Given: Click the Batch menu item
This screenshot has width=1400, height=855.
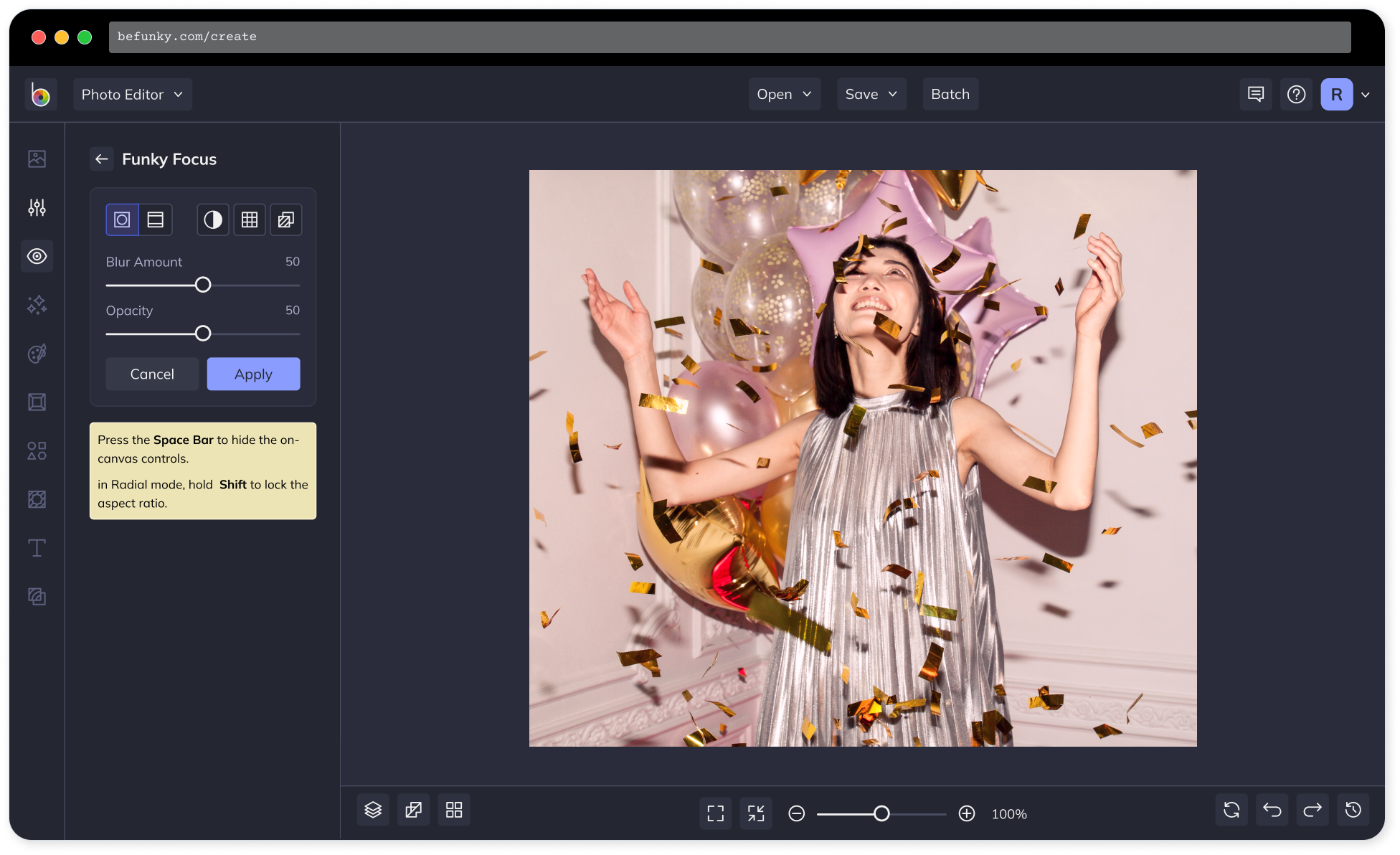Looking at the screenshot, I should (950, 95).
